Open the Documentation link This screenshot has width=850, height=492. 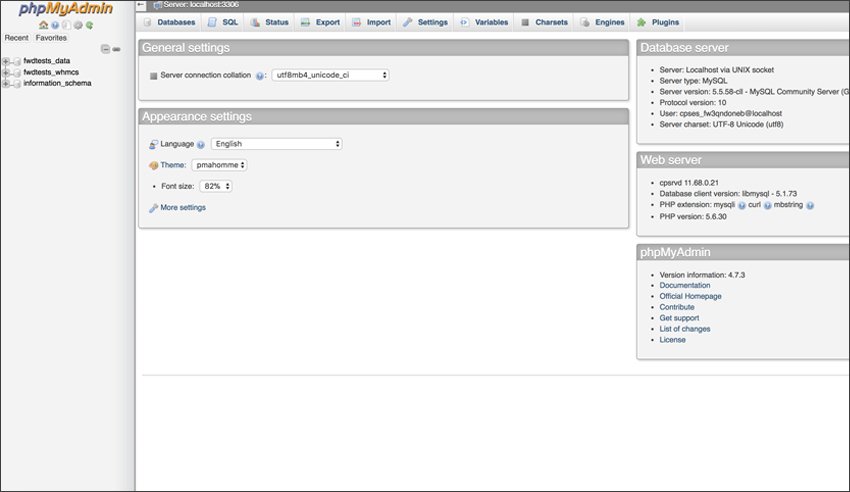click(685, 285)
